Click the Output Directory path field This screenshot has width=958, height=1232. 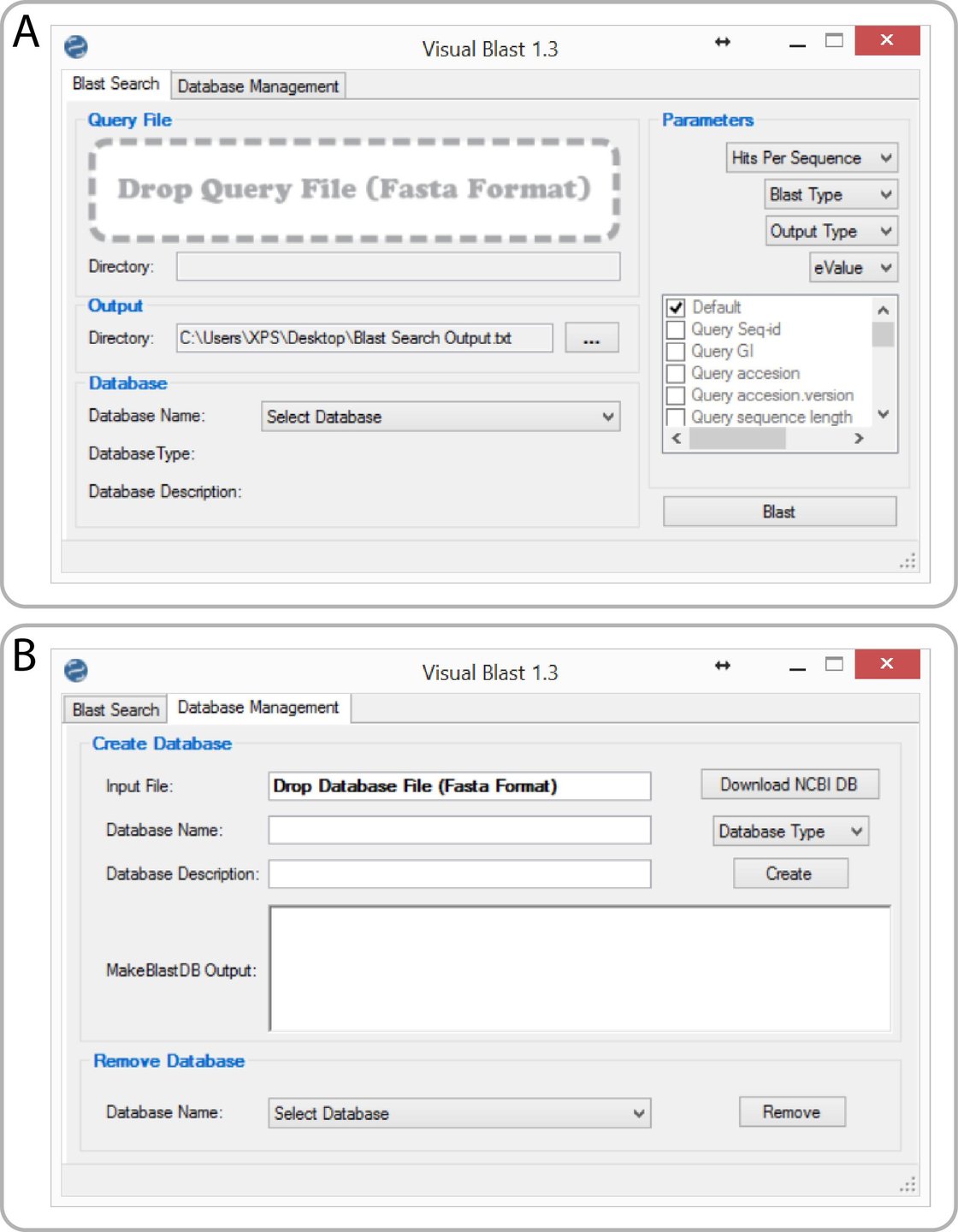click(364, 338)
